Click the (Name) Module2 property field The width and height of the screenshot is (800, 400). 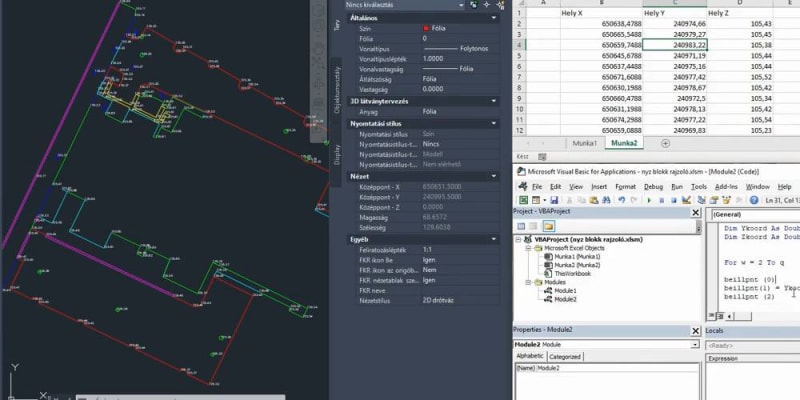tap(607, 368)
